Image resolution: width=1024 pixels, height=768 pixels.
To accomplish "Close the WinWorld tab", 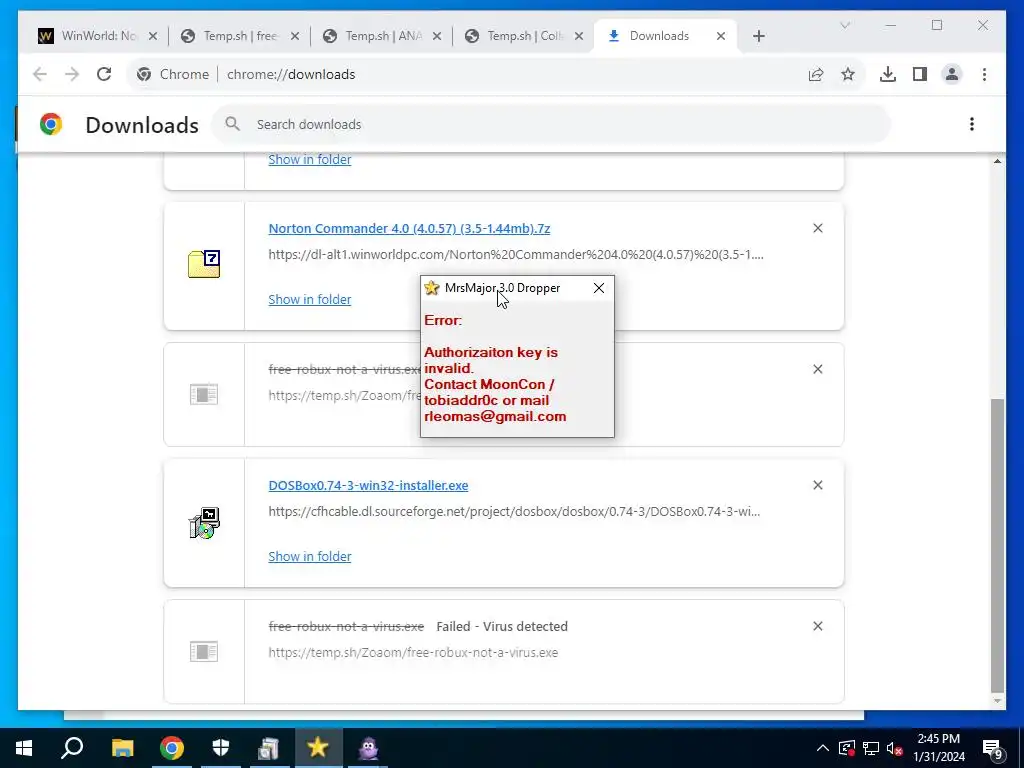I will [153, 36].
